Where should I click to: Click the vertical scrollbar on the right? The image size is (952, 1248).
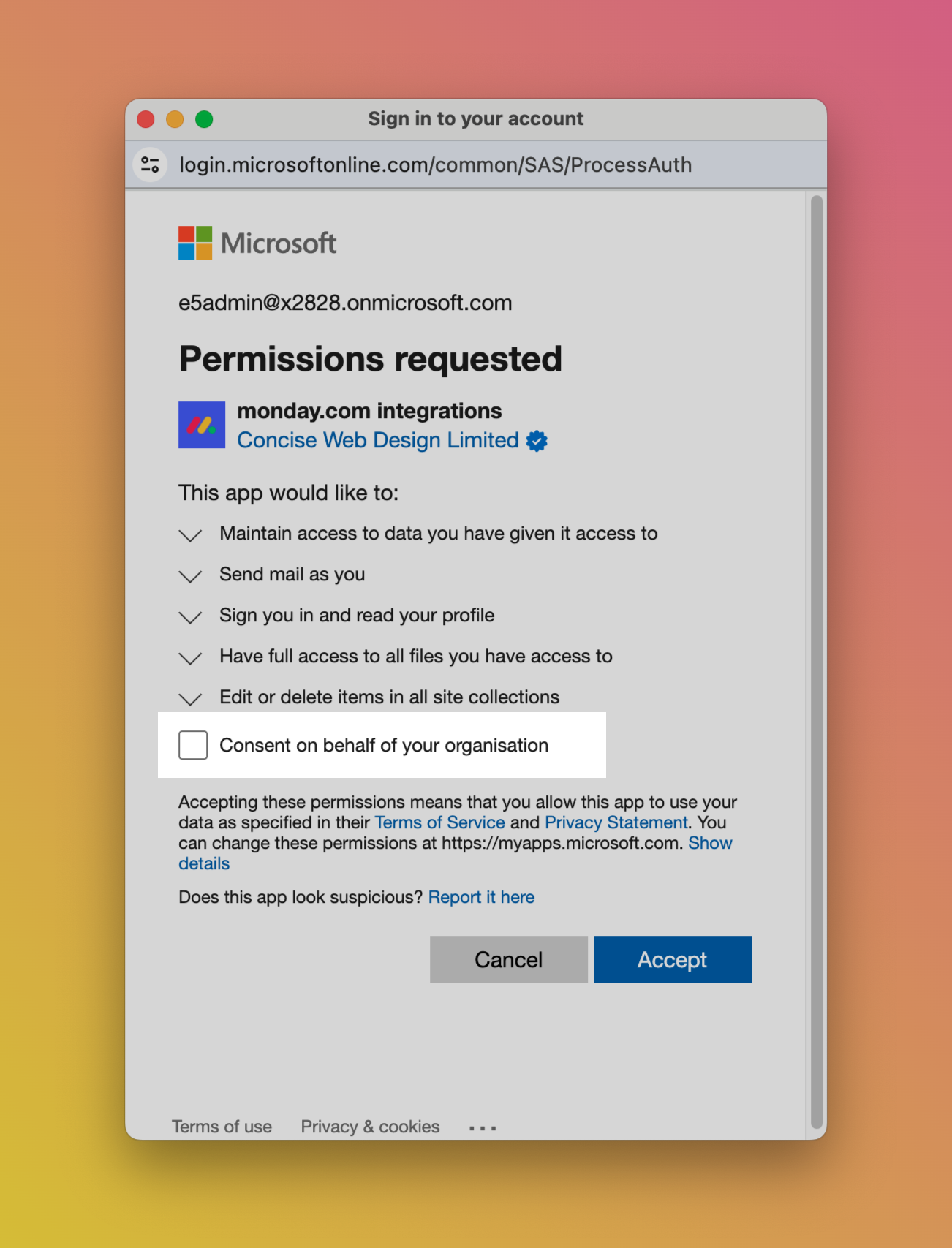click(x=817, y=658)
